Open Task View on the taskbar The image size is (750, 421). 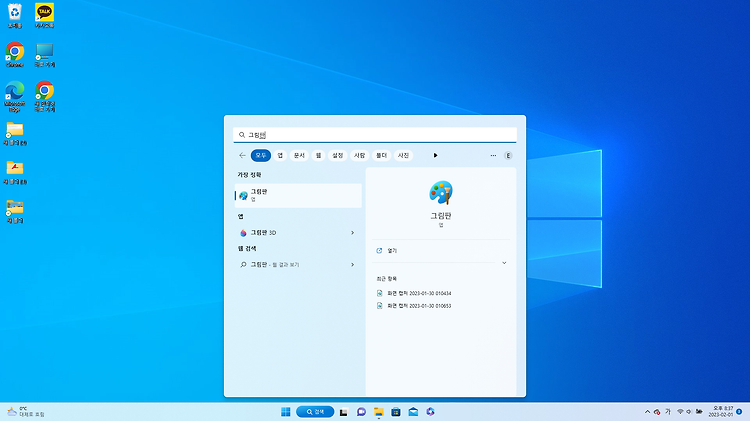click(x=343, y=411)
